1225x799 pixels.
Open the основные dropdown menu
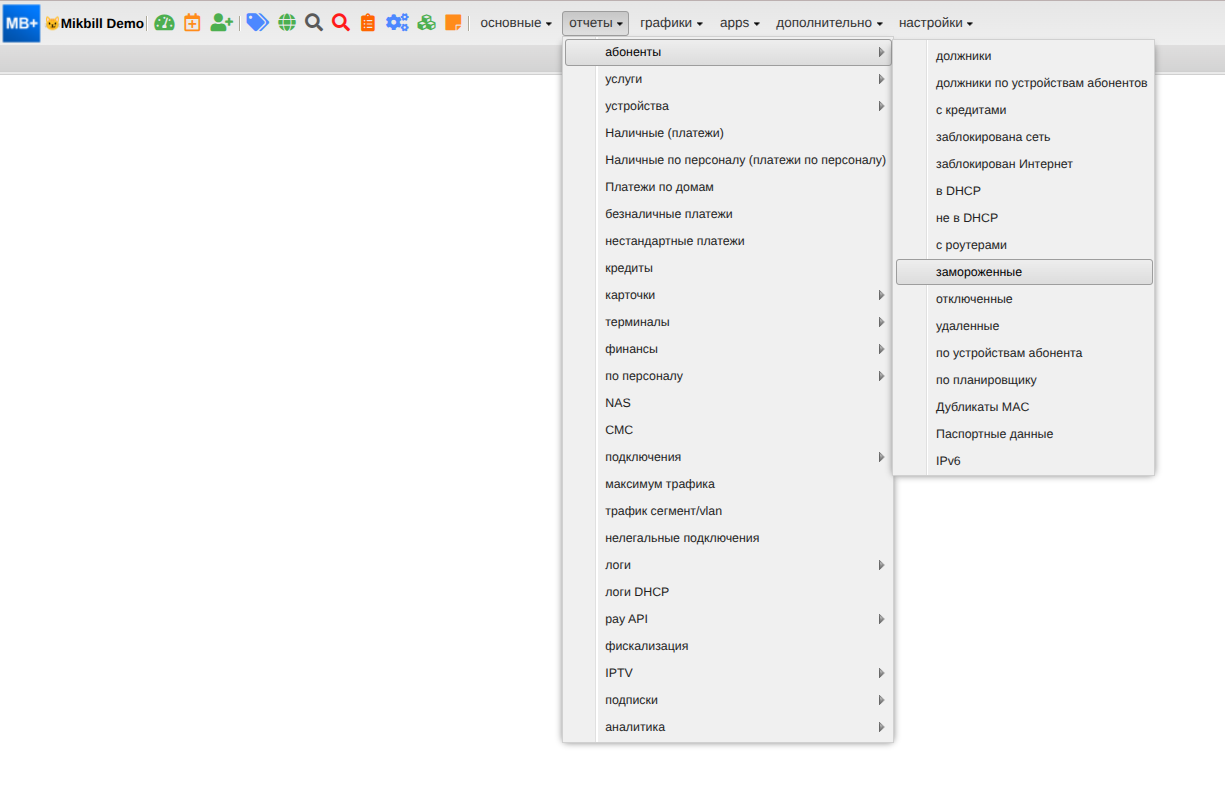tap(516, 22)
